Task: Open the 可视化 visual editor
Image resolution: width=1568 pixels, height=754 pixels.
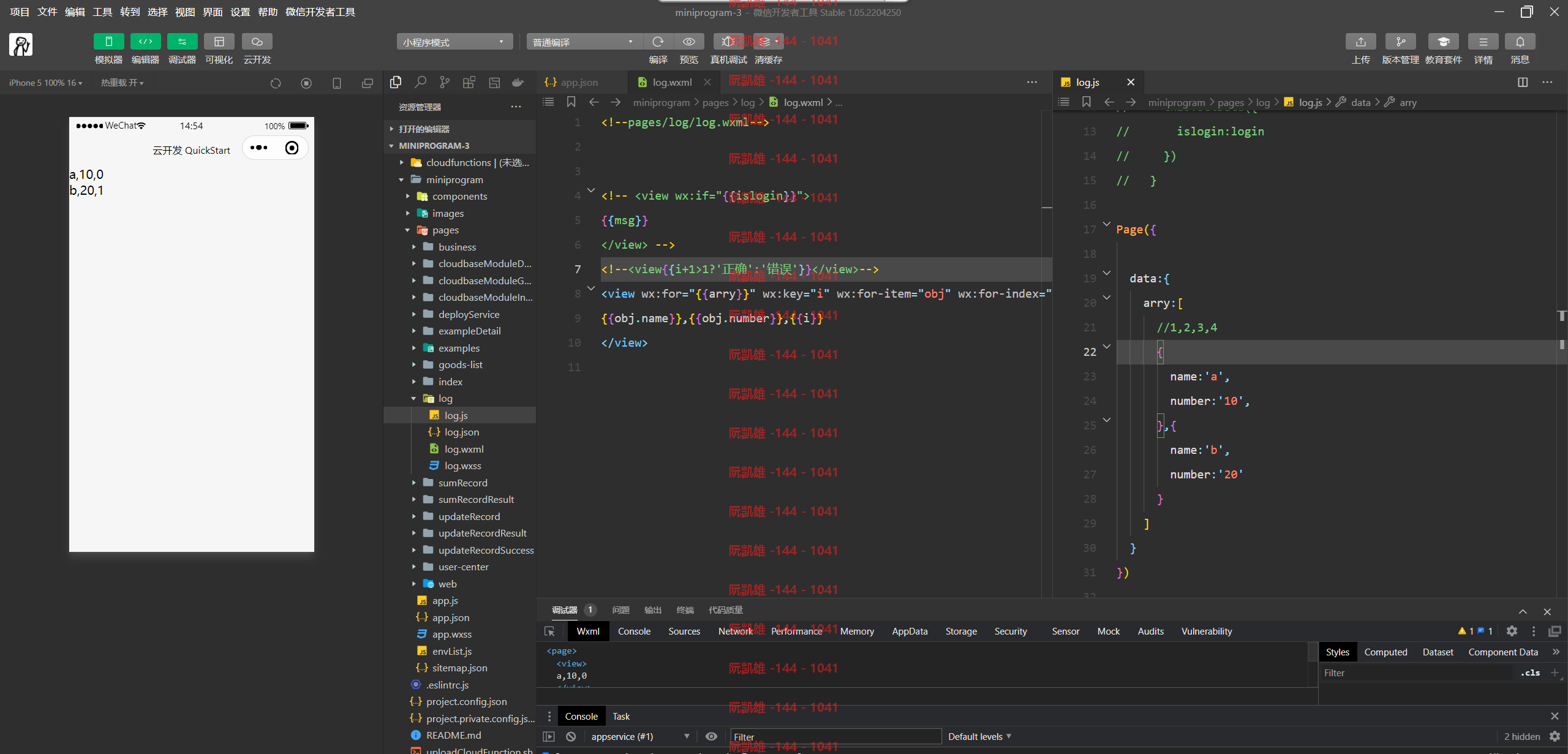Action: [219, 42]
